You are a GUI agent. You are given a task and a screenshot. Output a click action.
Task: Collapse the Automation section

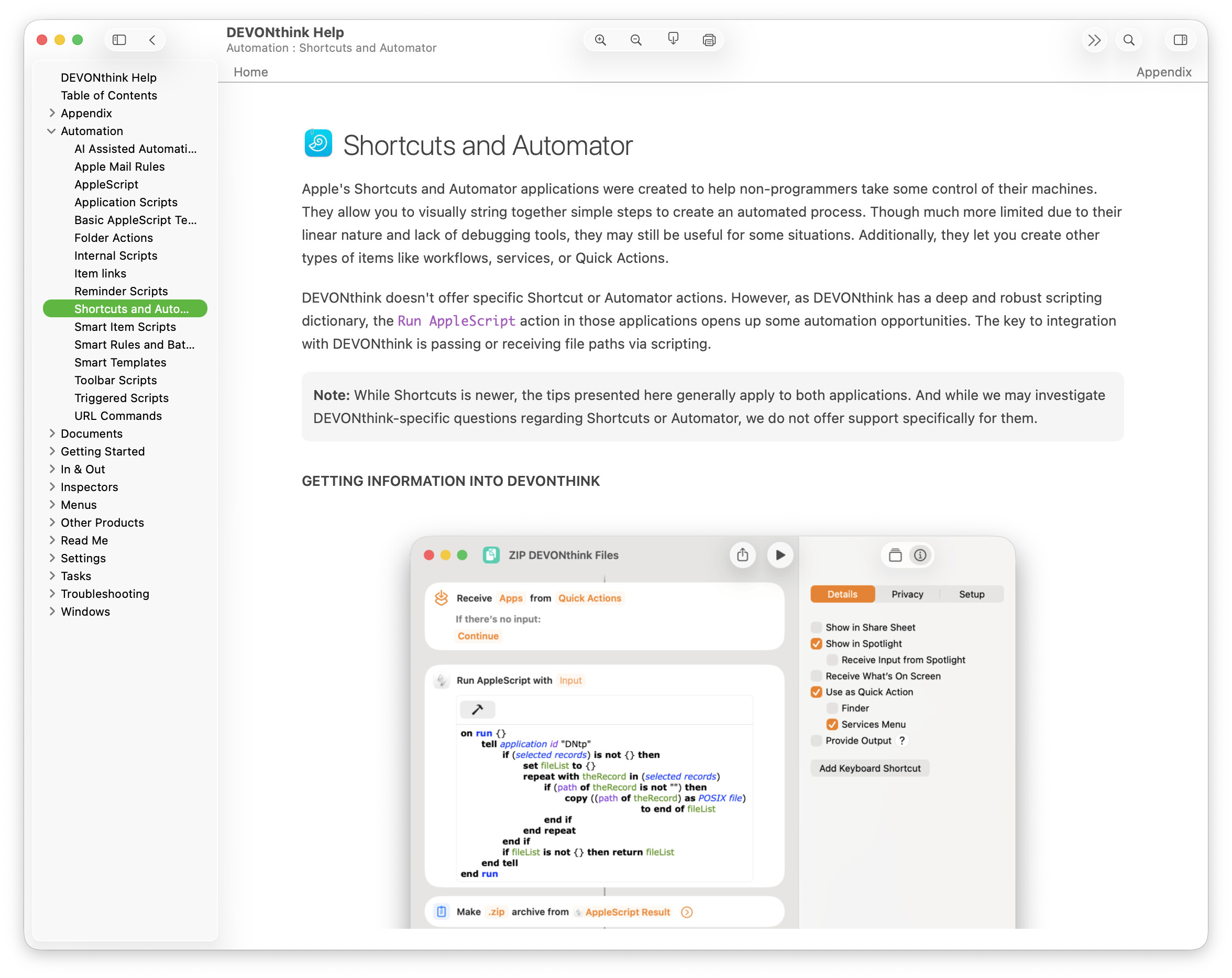click(x=51, y=131)
